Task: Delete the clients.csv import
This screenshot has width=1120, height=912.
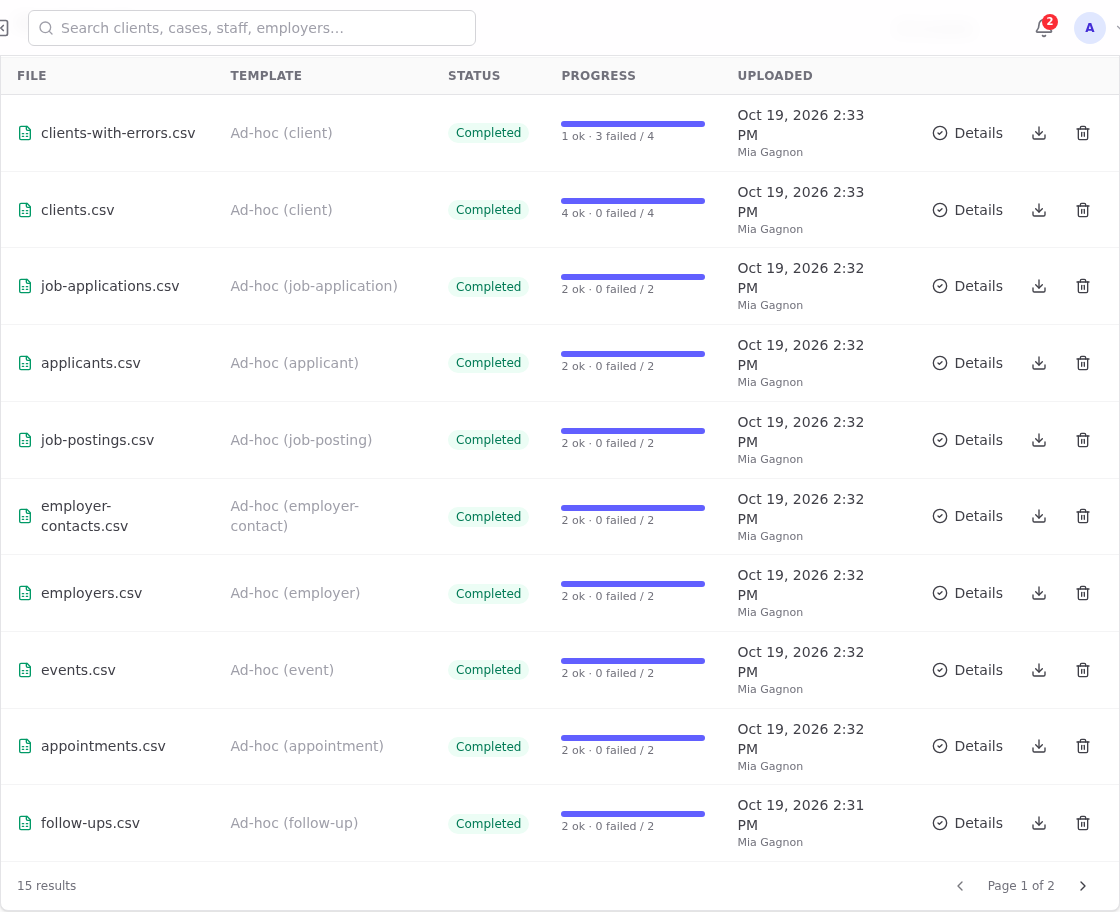Action: (x=1083, y=210)
